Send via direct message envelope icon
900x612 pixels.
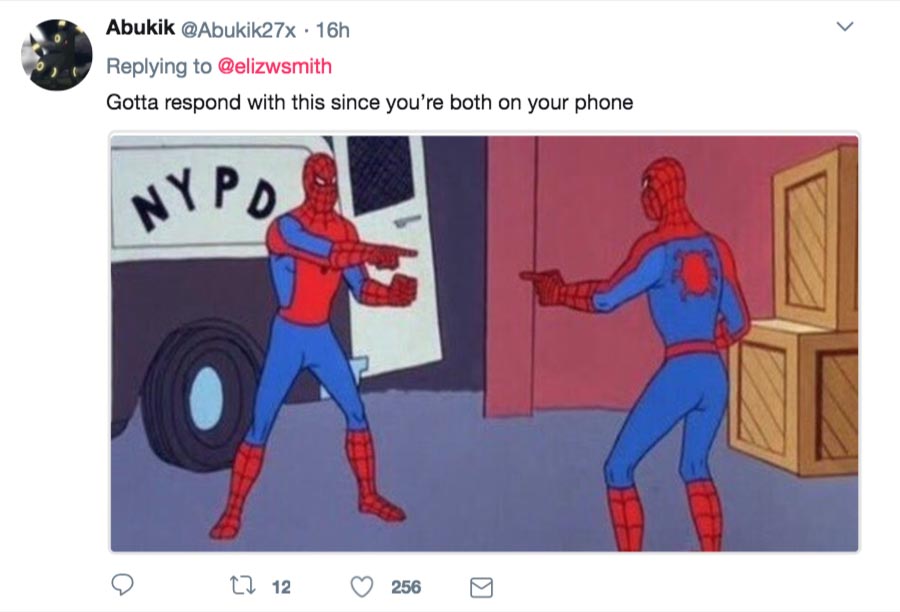point(481,587)
